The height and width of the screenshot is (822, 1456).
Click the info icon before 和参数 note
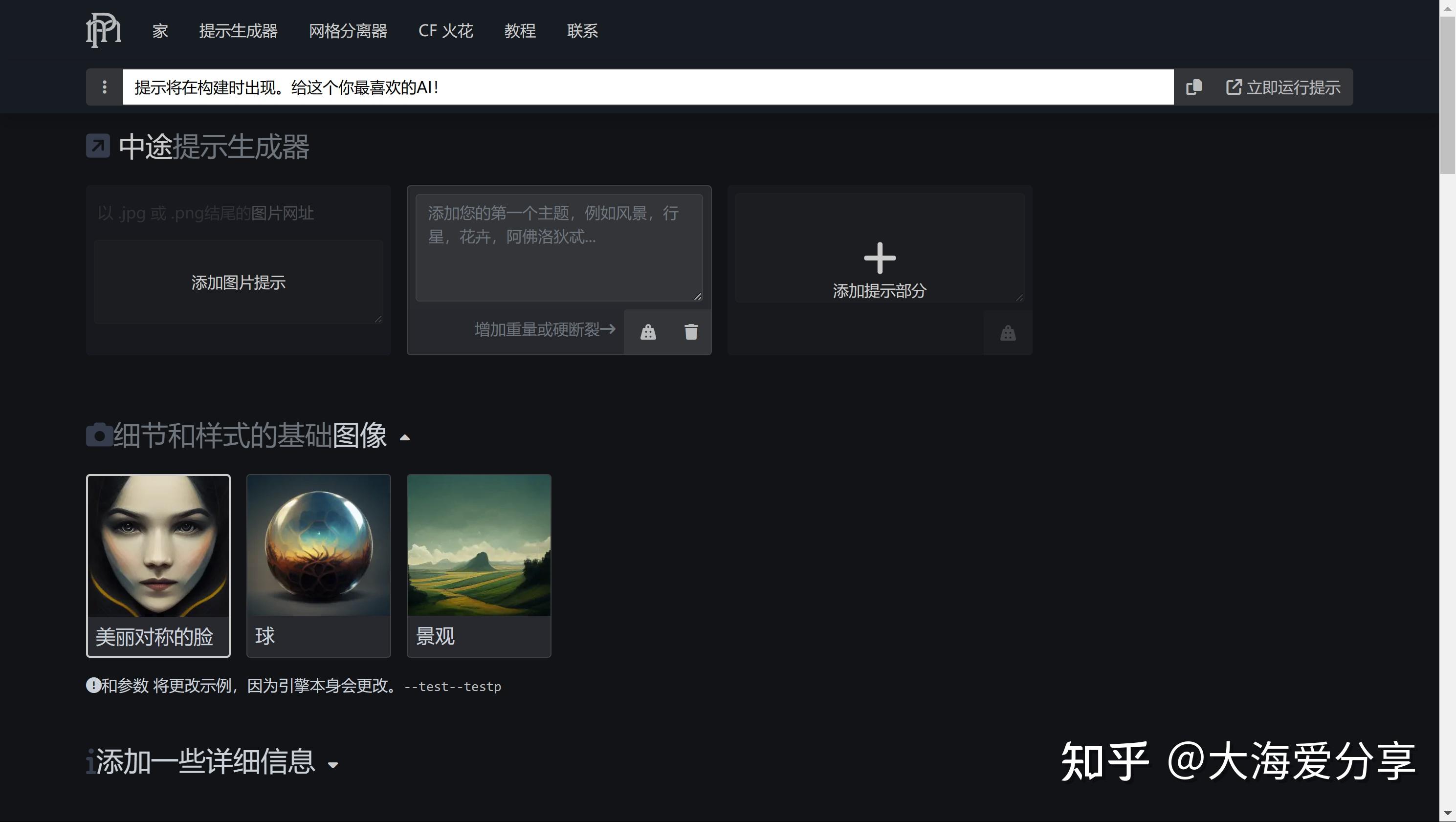93,685
